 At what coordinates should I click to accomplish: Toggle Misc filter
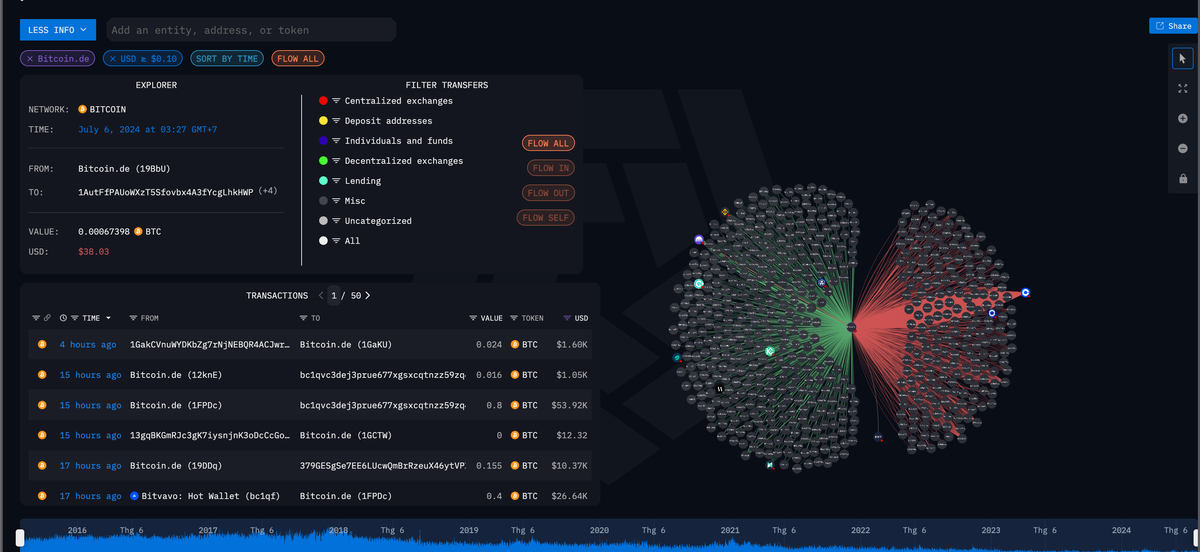pos(344,201)
